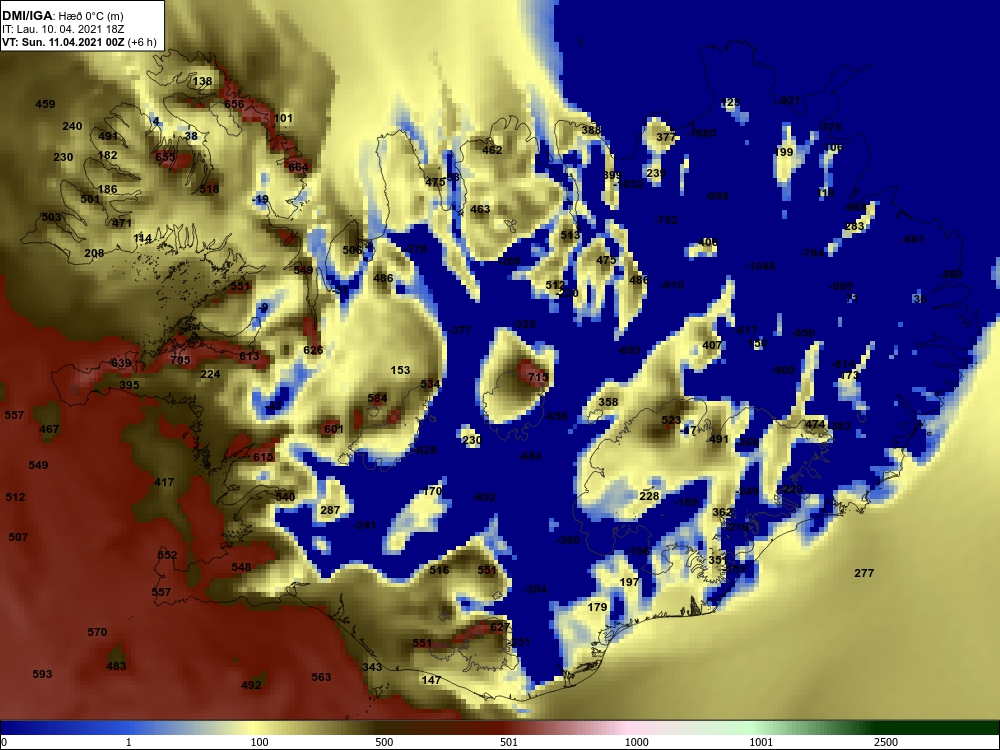Select the map value 153

tap(400, 371)
